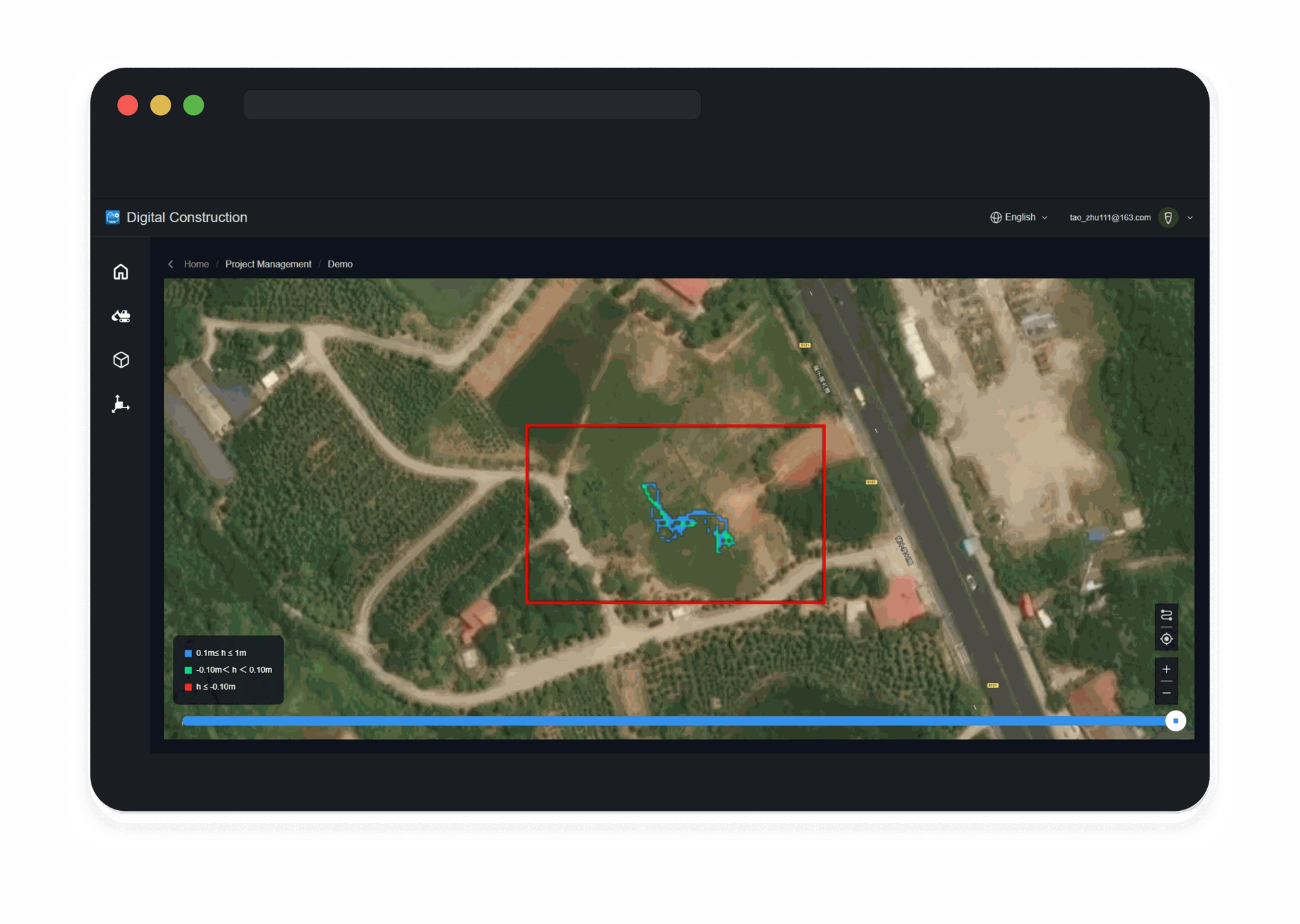Select Demo breadcrumb item

tap(340, 264)
